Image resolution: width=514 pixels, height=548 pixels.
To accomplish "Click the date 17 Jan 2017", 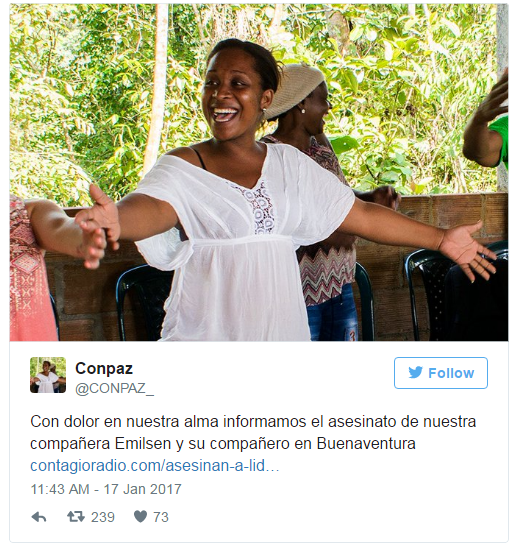I will click(143, 489).
